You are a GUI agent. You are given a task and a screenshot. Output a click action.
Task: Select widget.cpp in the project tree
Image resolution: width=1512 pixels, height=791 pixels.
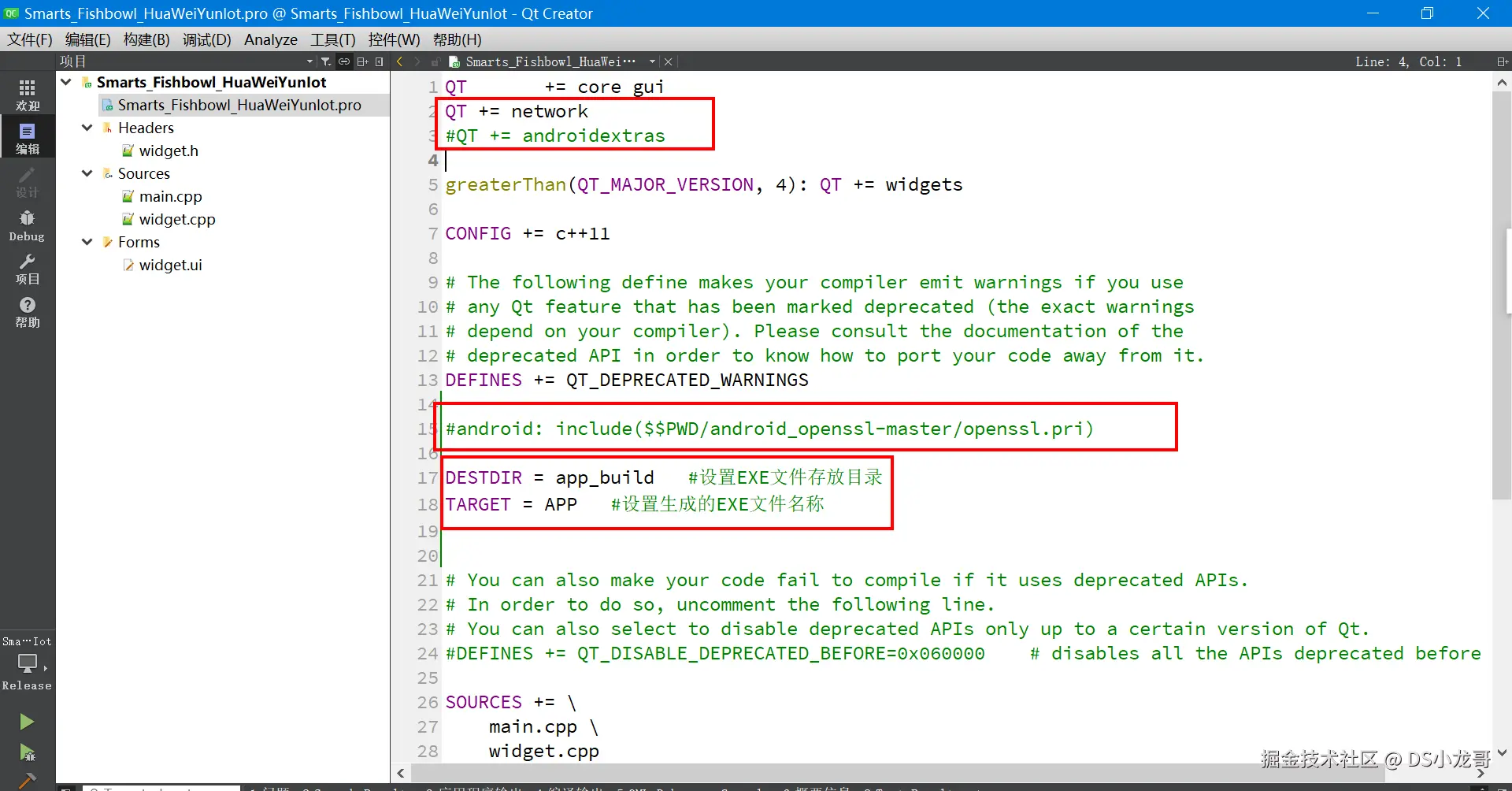click(177, 219)
